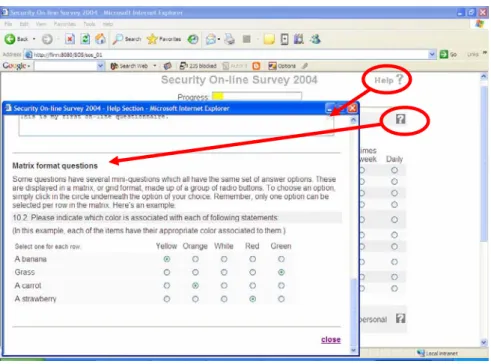
Task: Click into the Google toolbar search field
Action: click(x=65, y=66)
